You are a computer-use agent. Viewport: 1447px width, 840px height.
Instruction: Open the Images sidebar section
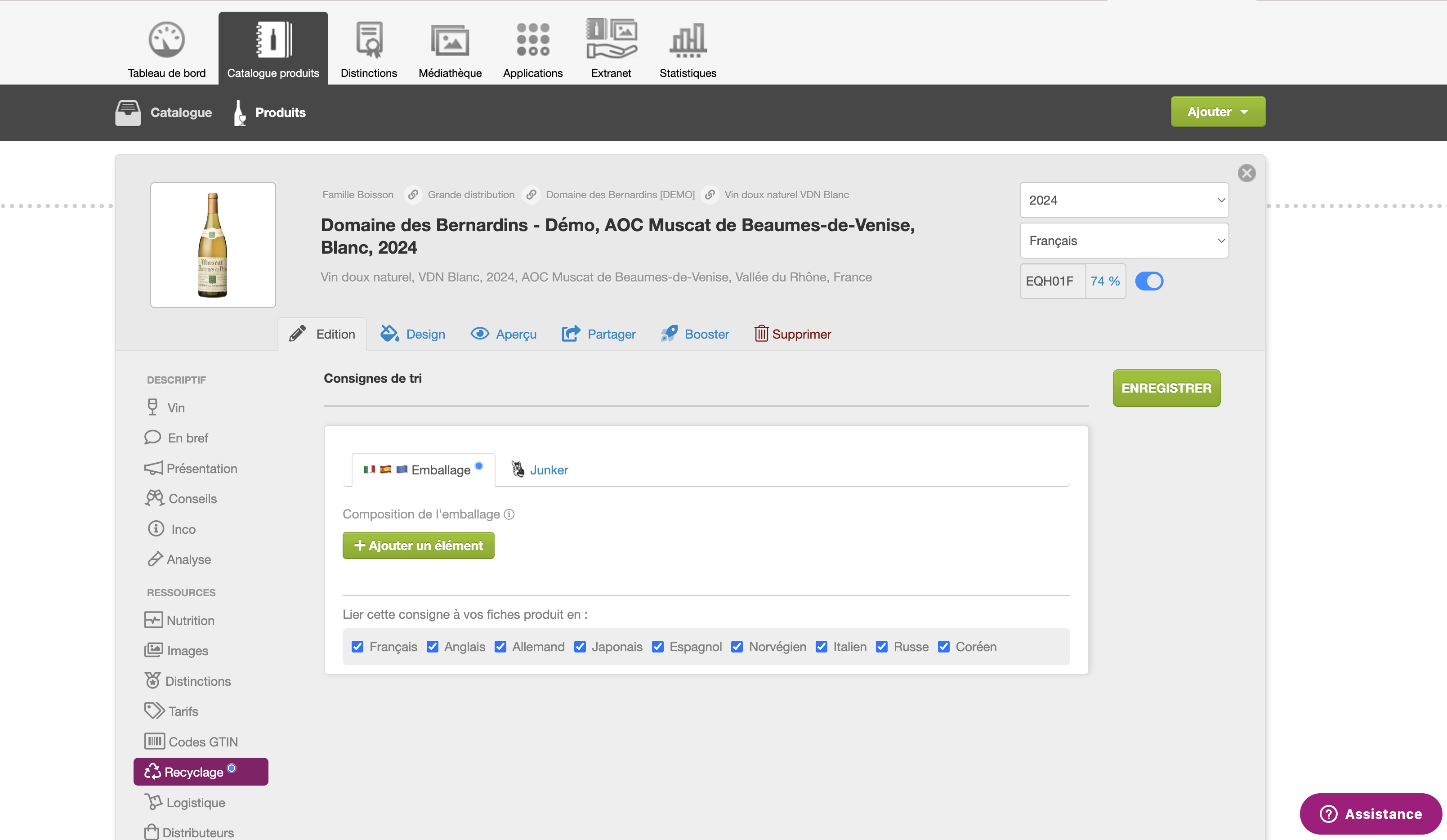176,651
